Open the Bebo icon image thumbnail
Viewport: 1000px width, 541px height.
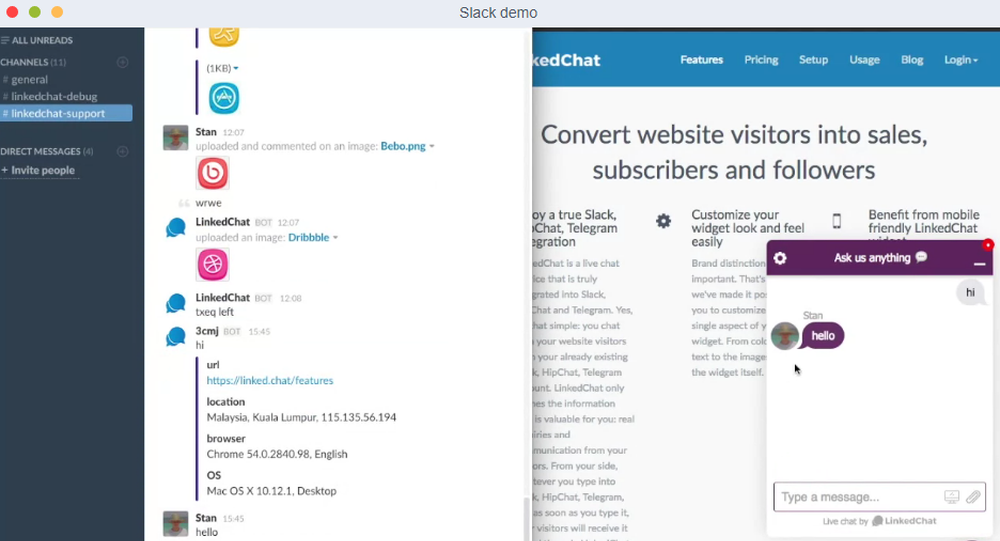[212, 173]
